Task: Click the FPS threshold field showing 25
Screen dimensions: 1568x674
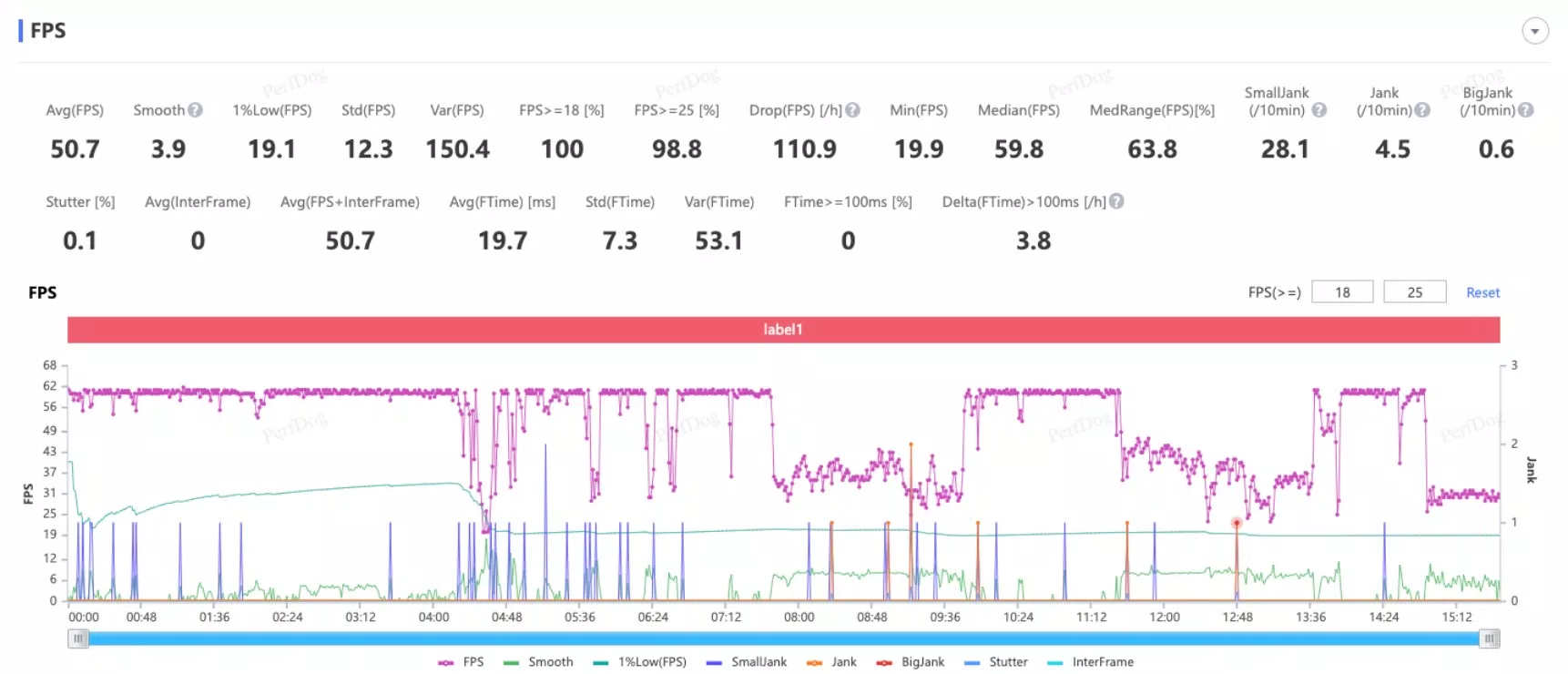Action: coord(1414,292)
